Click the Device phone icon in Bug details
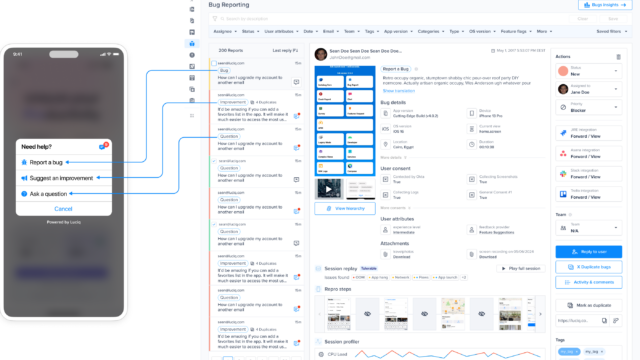The width and height of the screenshot is (640, 360). pos(471,113)
